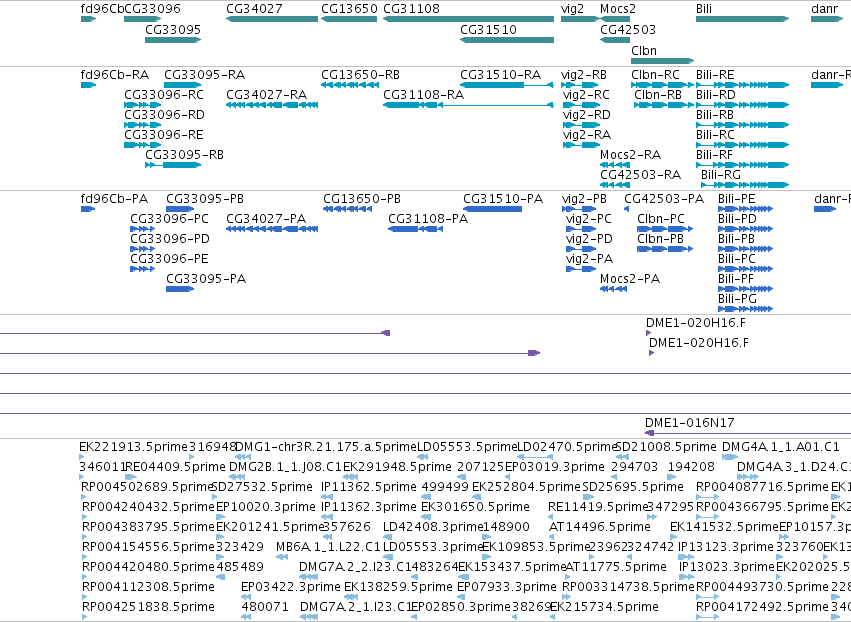Select protein CG34027-PA
The image size is (851, 622).
(x=266, y=219)
